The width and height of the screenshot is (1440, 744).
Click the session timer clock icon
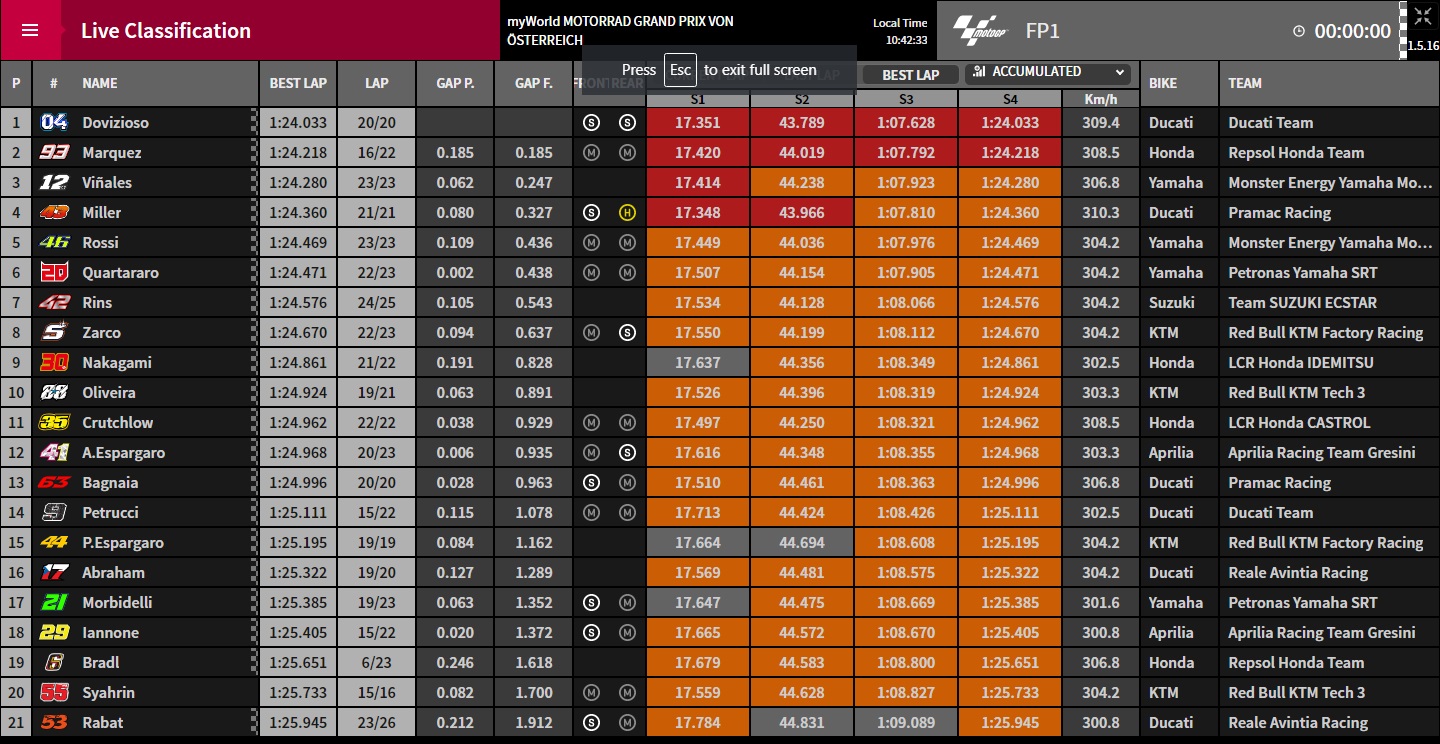point(1299,31)
